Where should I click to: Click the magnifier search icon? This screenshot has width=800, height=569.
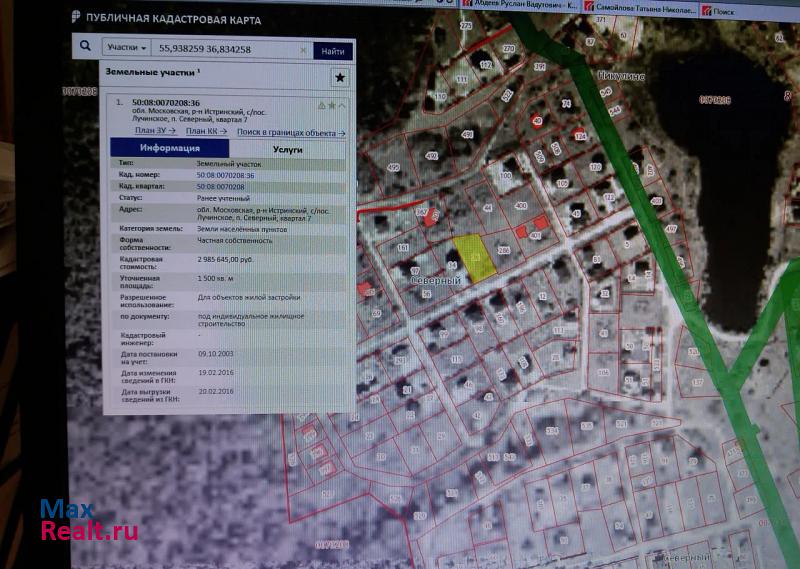tap(87, 48)
